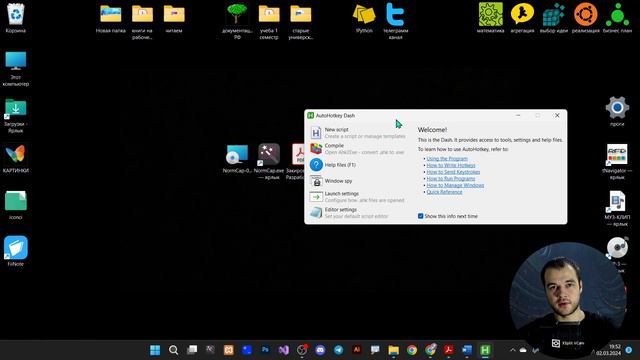This screenshot has height=360, width=640.
Task: Minimize the AutoHotkey Dash window
Action: (x=518, y=116)
